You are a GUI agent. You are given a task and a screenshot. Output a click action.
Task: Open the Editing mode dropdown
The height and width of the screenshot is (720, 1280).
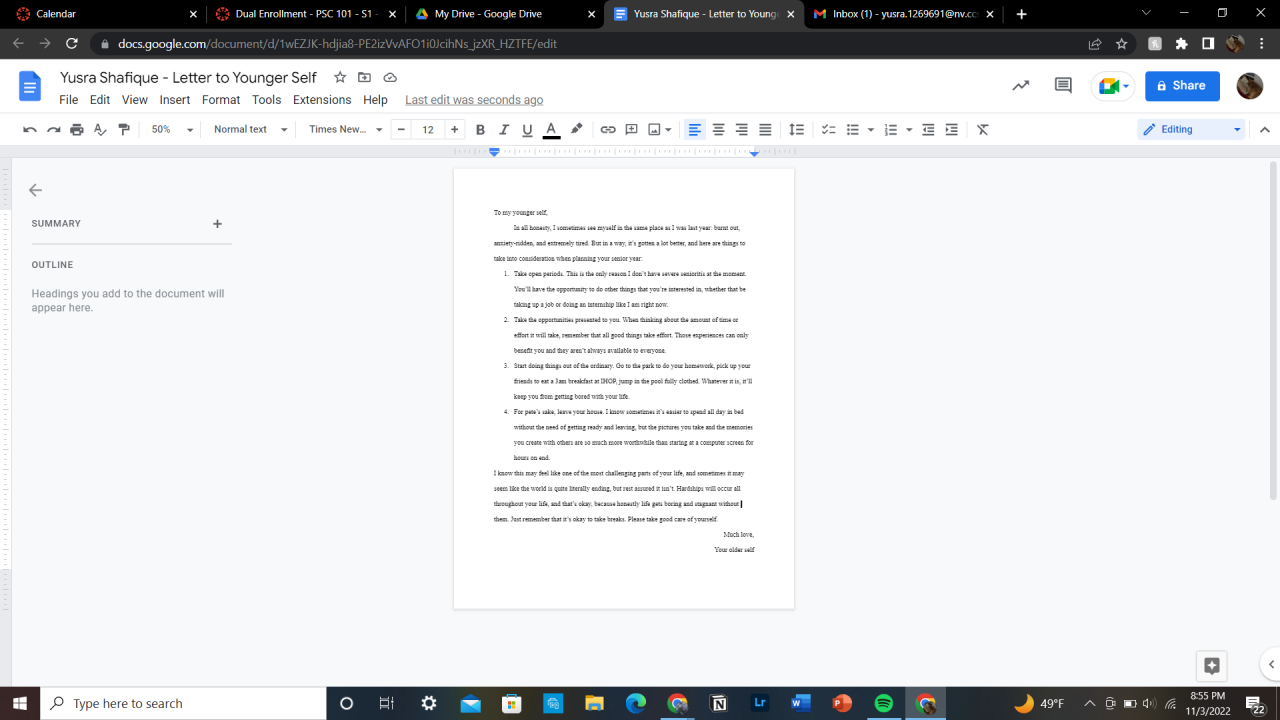coord(1191,129)
